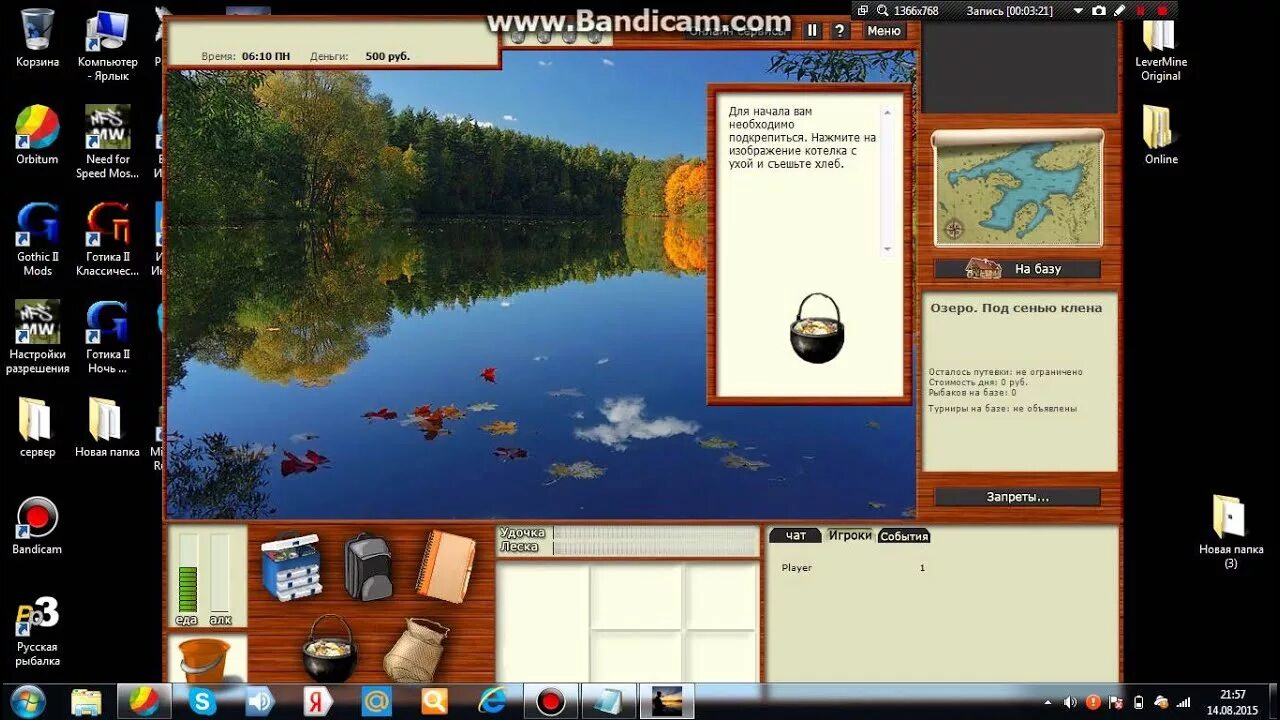The width and height of the screenshot is (1280, 720).
Task: Stop Bandicam recording with red button
Action: pos(1162,10)
